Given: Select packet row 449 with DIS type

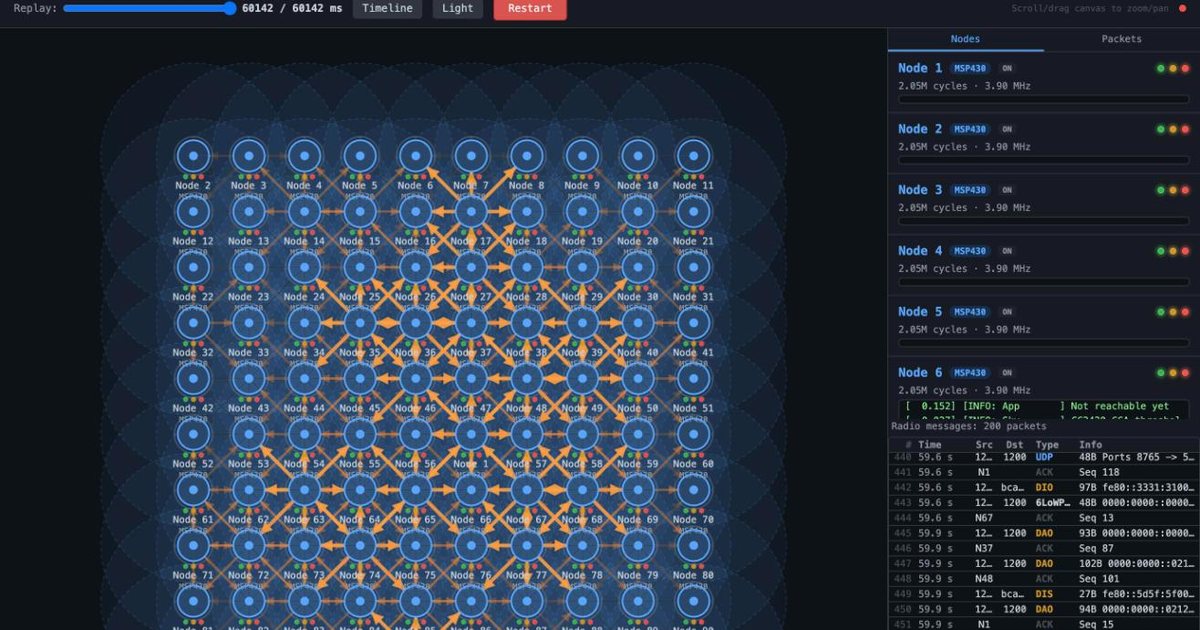Looking at the screenshot, I should pyautogui.click(x=1044, y=594).
